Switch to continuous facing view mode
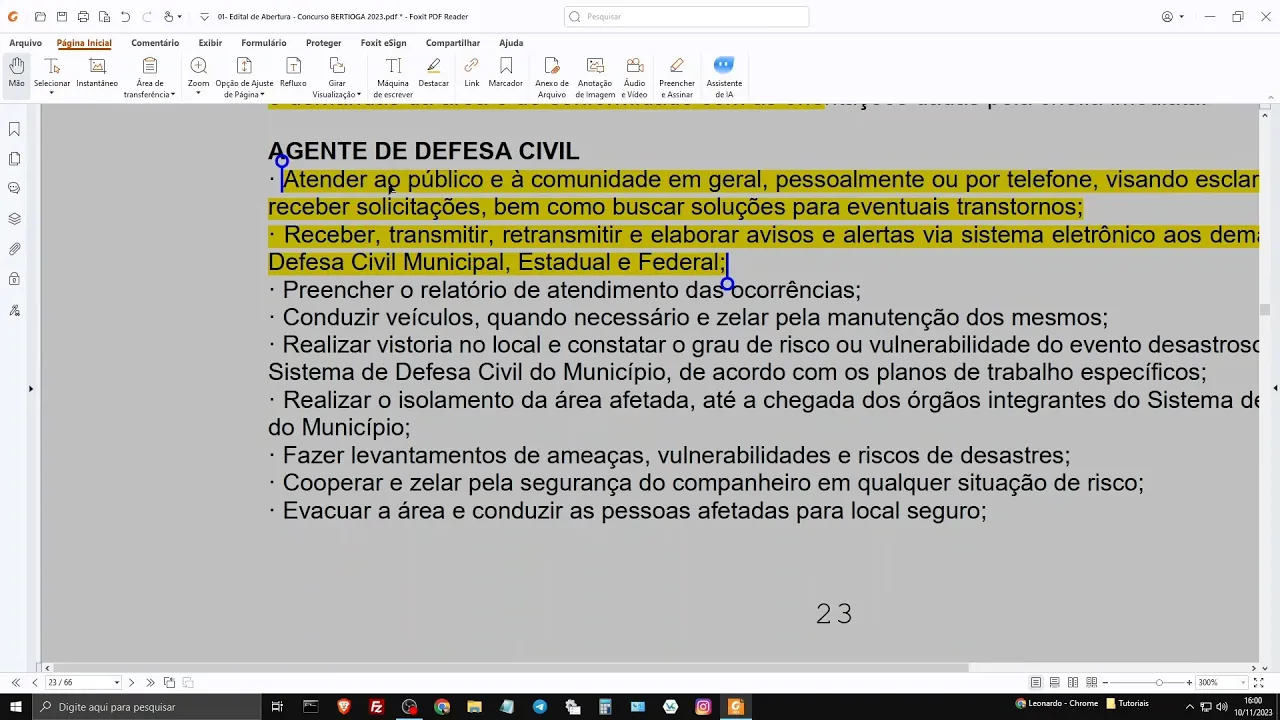Viewport: 1280px width, 720px height. point(1091,682)
